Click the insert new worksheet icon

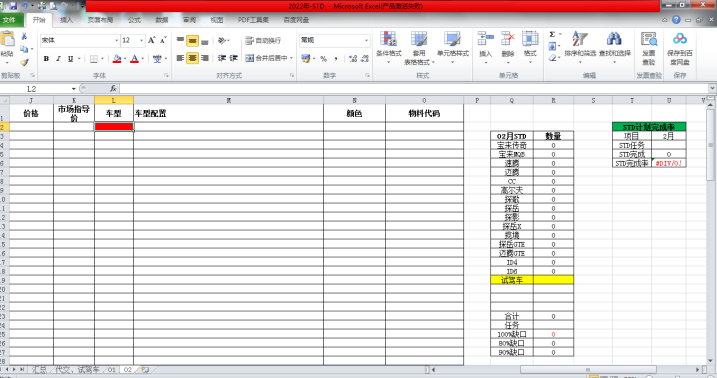145,369
